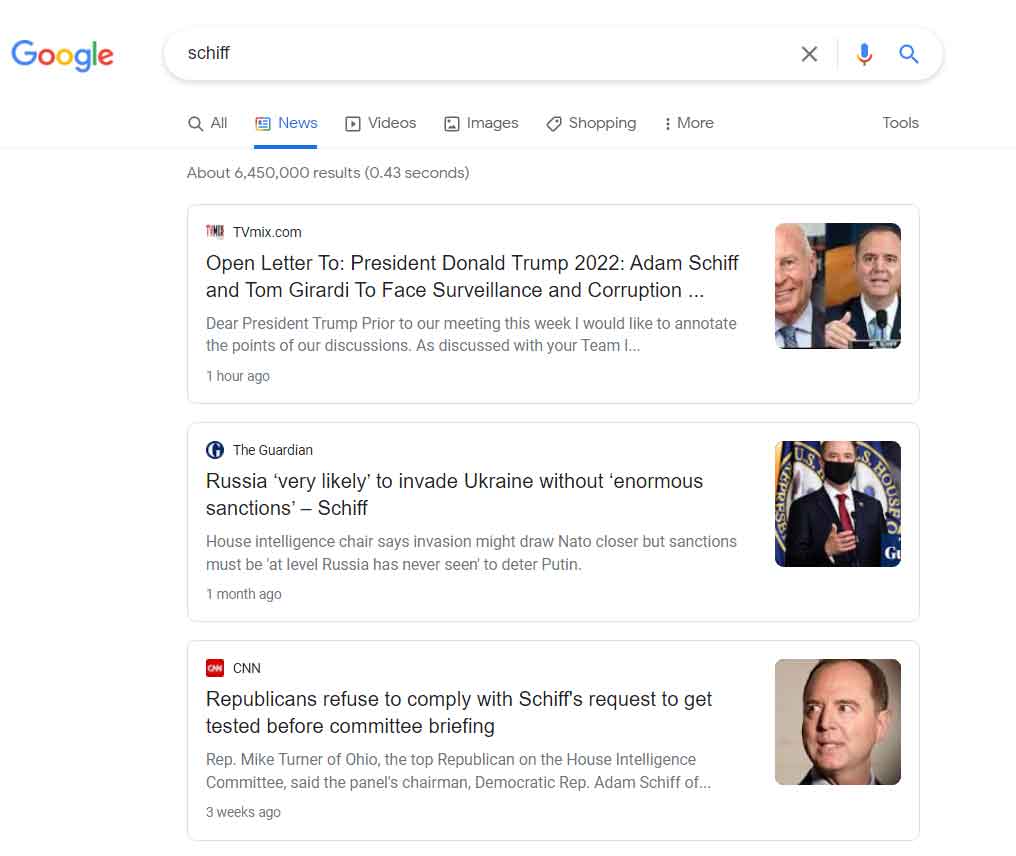1016x856 pixels.
Task: Expand the More options menu
Action: tap(689, 123)
